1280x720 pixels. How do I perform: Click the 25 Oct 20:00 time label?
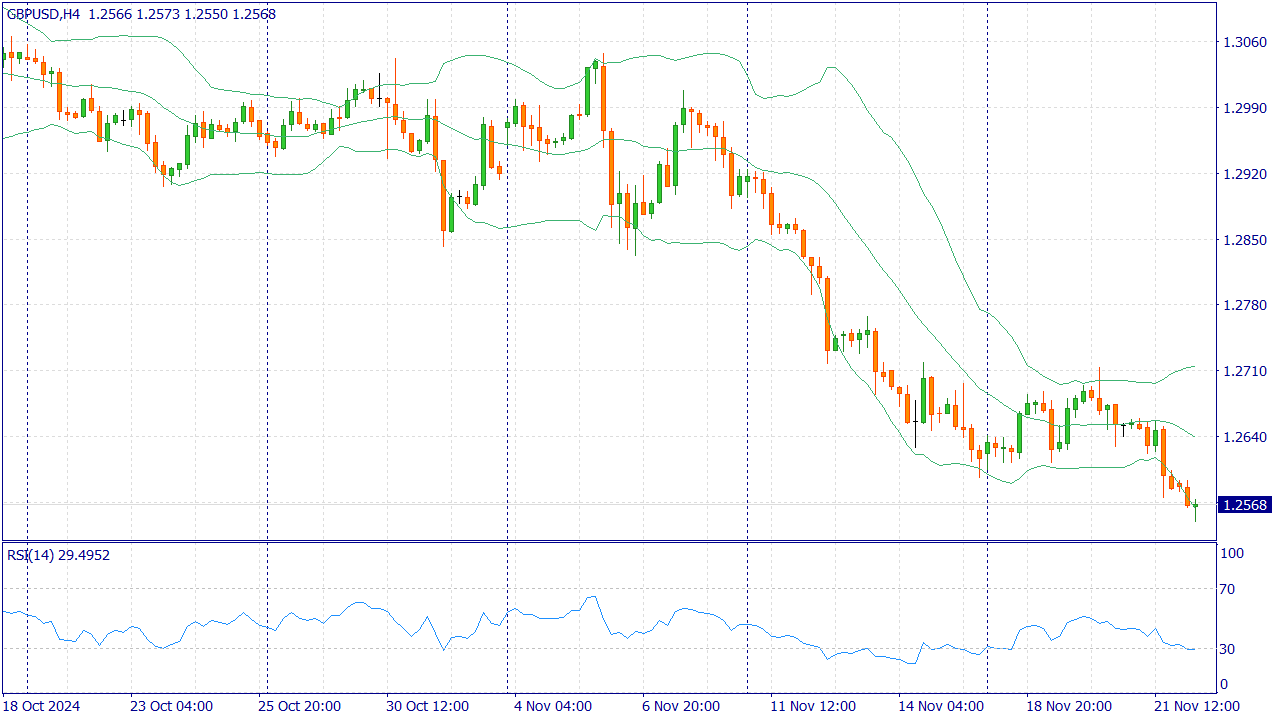299,706
